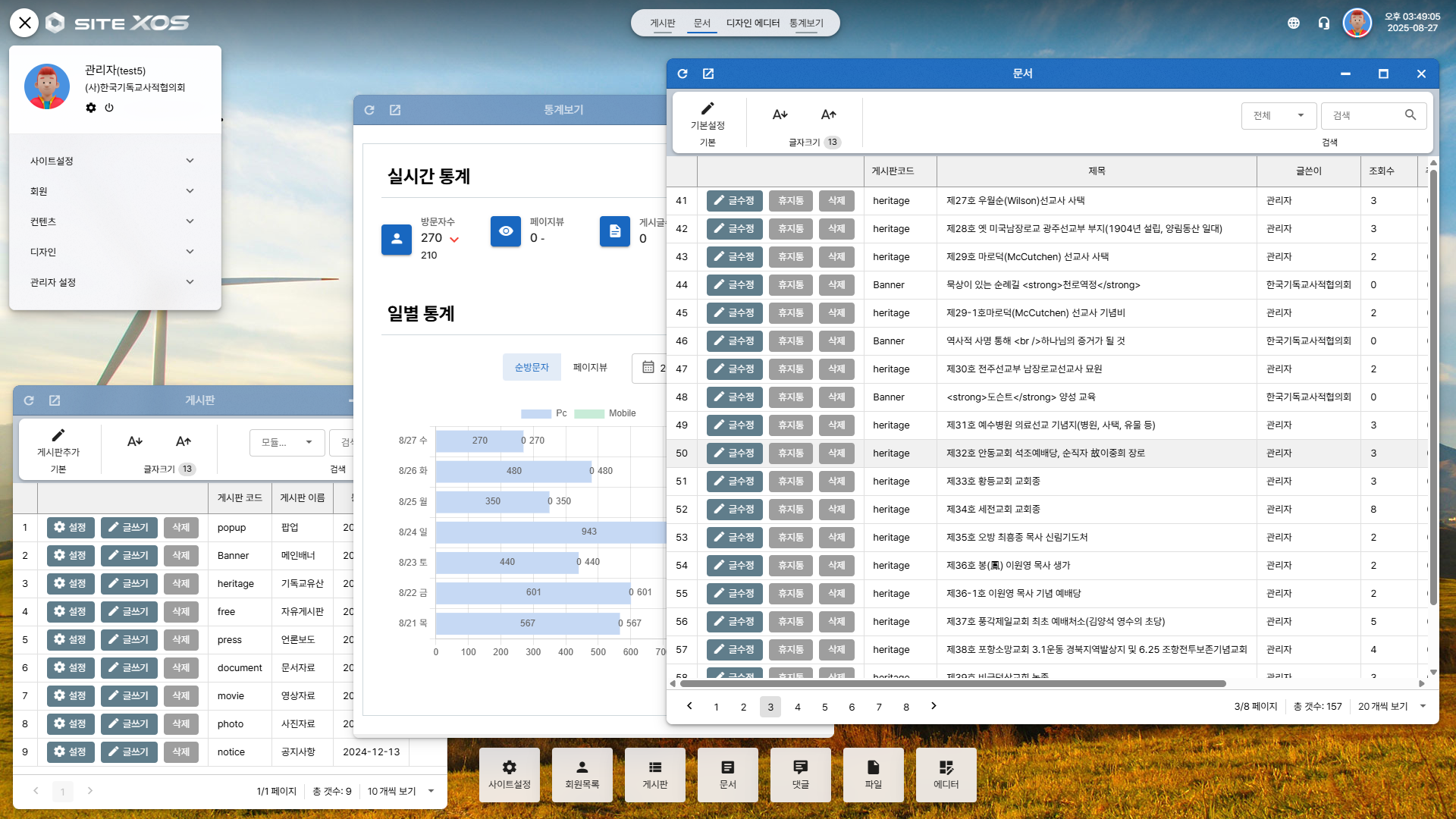
Task: Open the 전체 filter dropdown
Action: coord(1279,115)
